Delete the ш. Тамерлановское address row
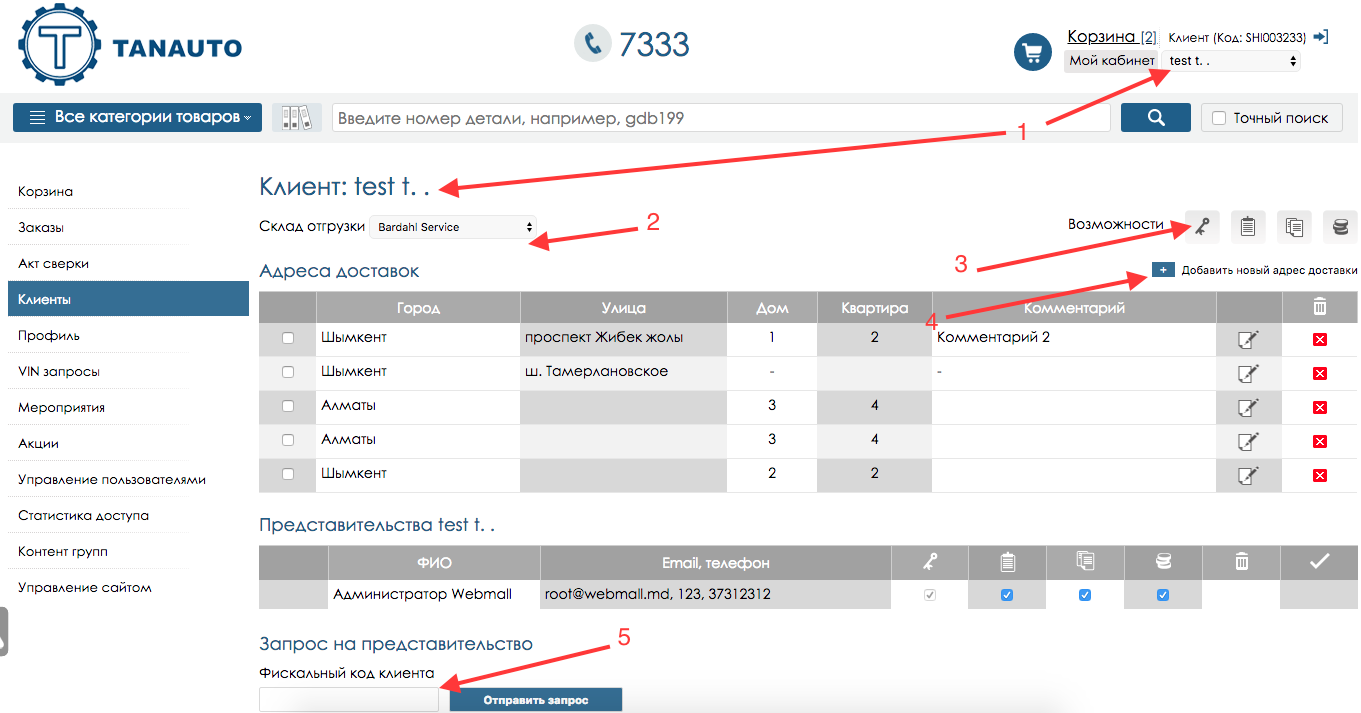This screenshot has width=1361, height=713. click(x=1319, y=373)
